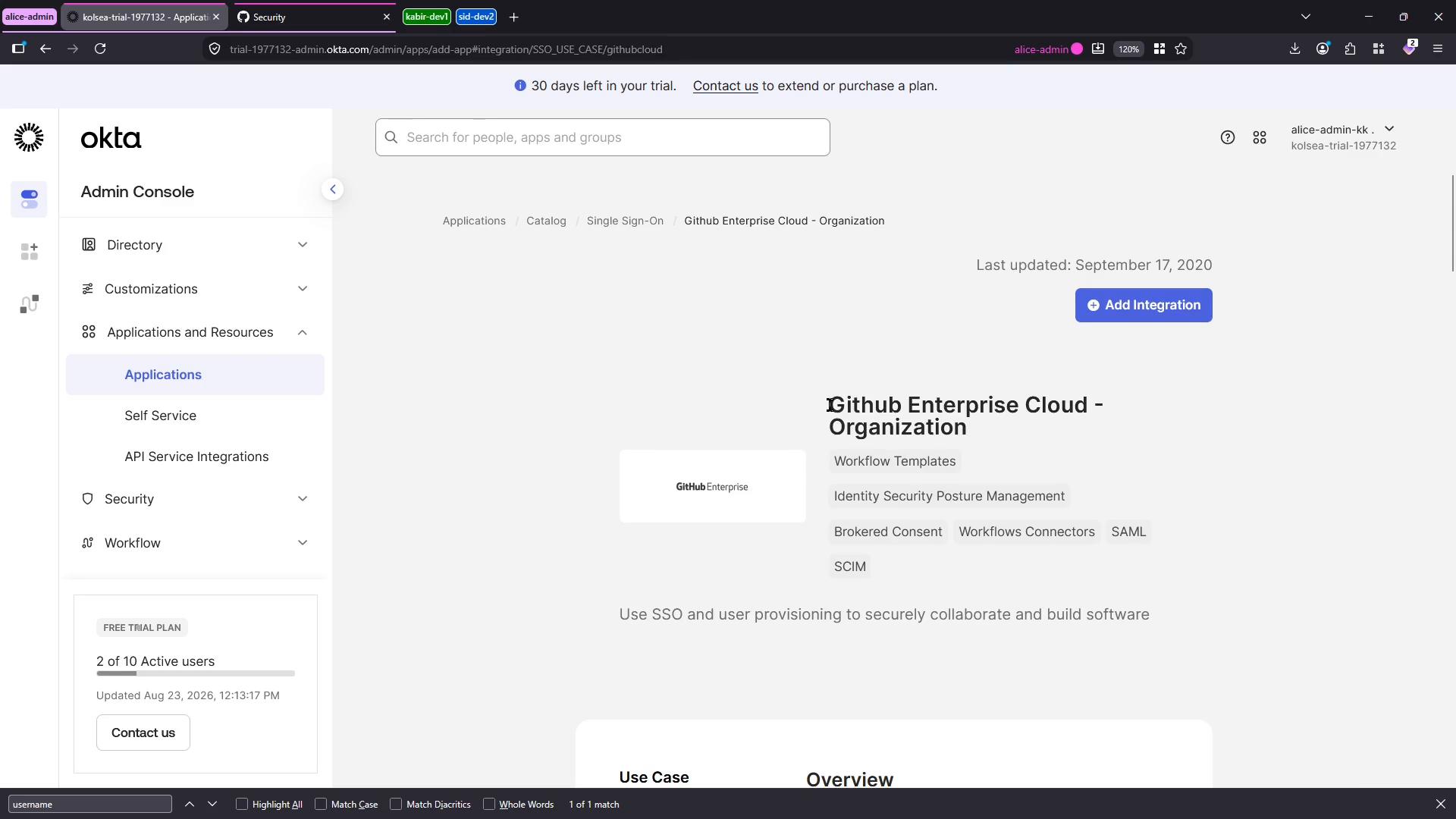Open the extensions puzzle icon
1456x819 pixels.
[x=1350, y=49]
